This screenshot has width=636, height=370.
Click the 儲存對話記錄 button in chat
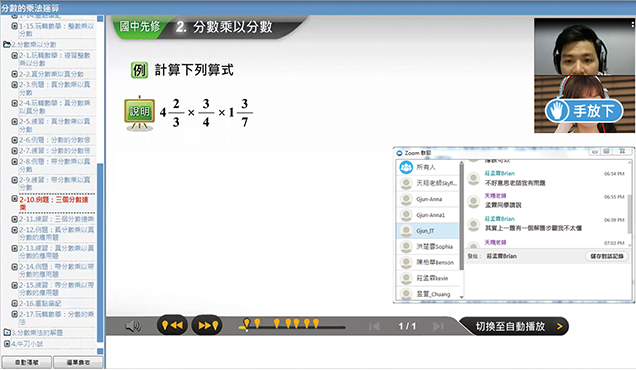[x=607, y=256]
